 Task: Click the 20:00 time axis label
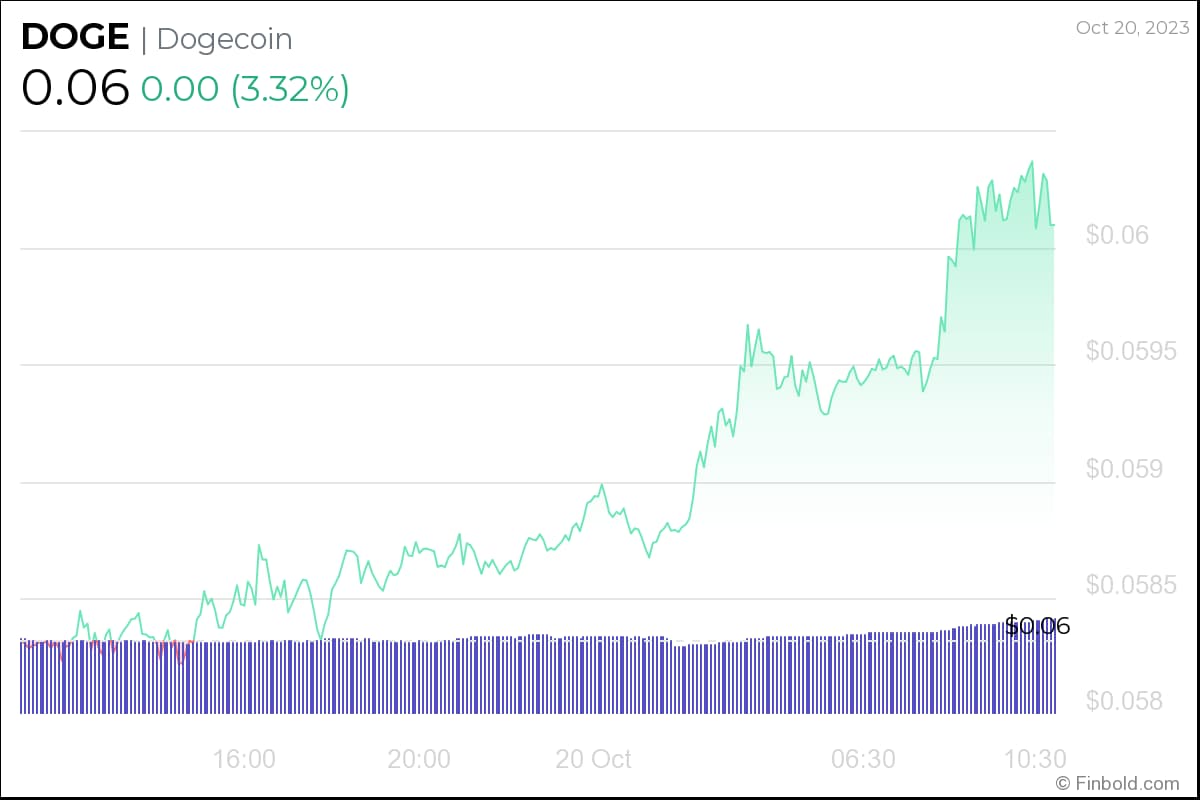419,759
